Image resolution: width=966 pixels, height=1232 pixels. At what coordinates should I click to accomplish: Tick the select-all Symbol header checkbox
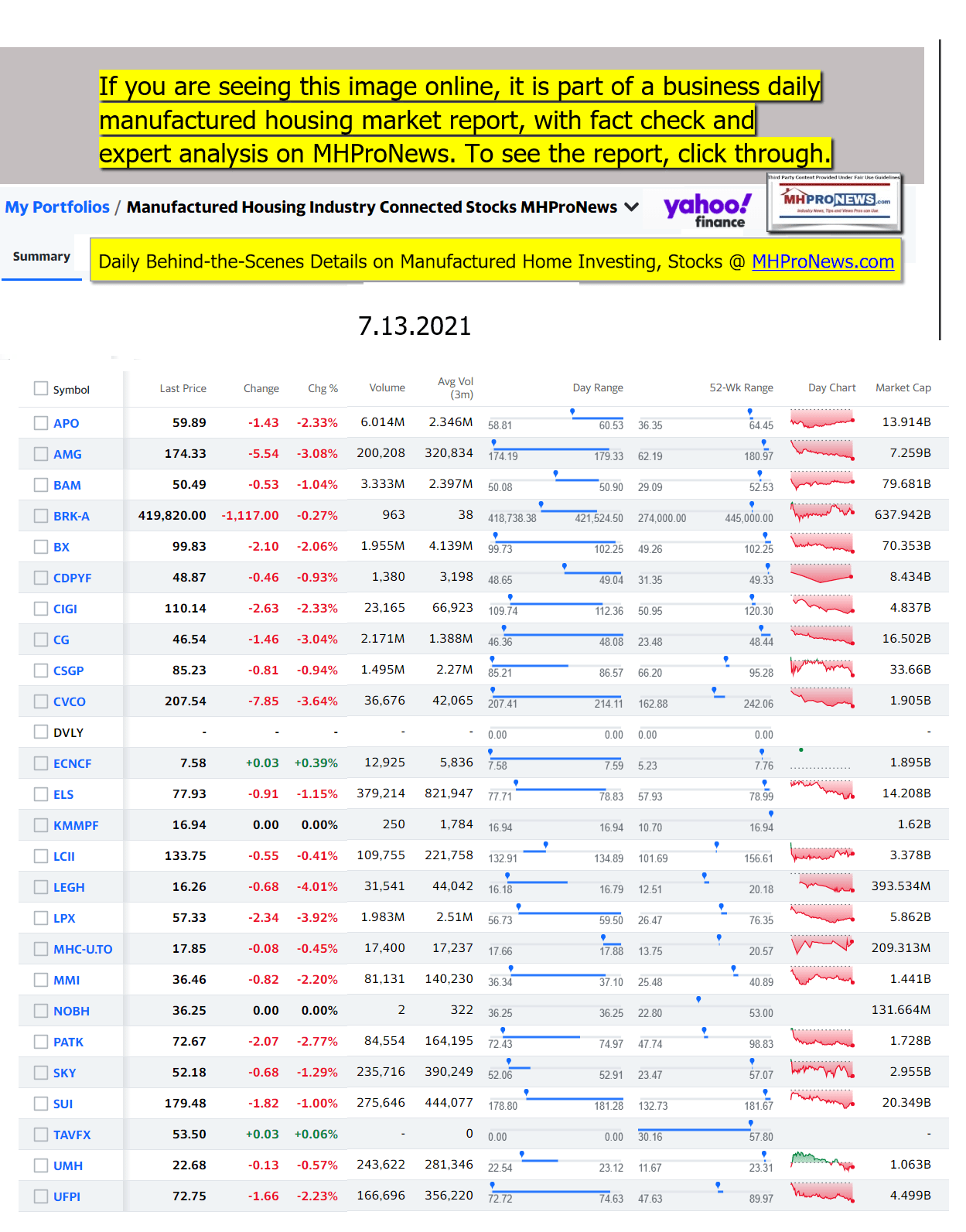(41, 388)
